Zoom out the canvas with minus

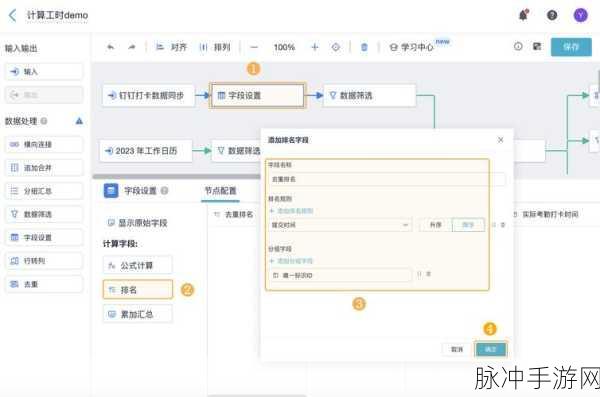click(254, 47)
